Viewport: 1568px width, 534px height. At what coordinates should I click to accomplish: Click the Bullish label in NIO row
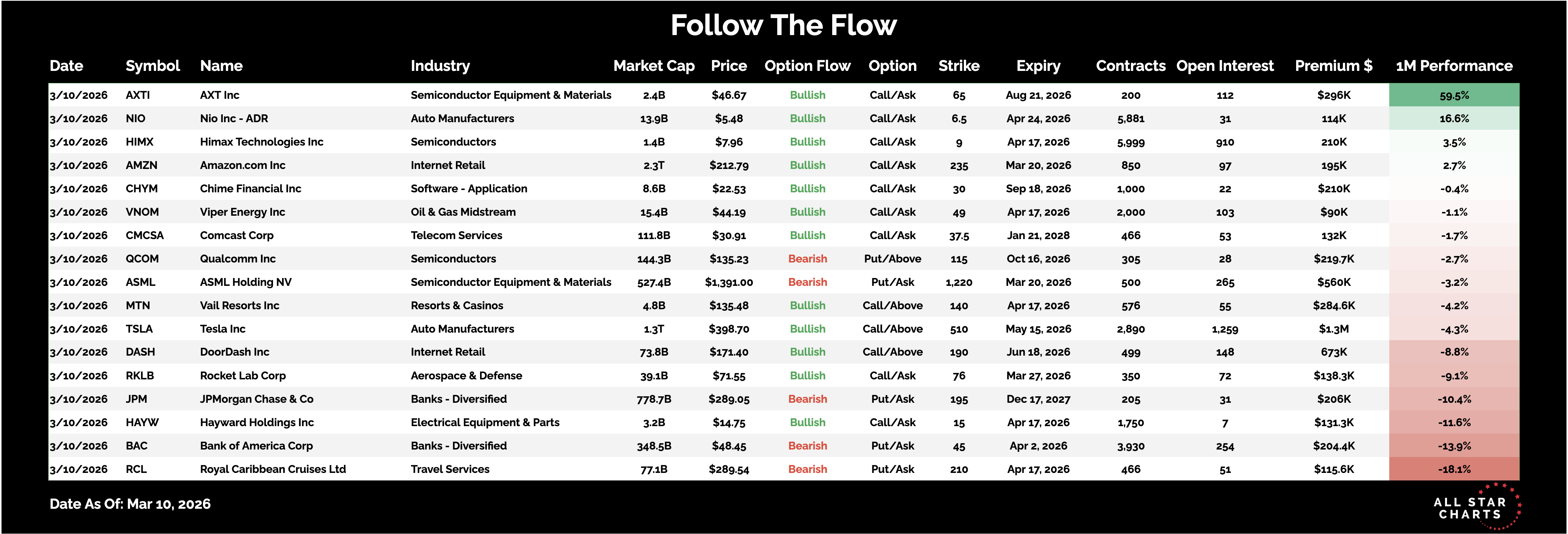pyautogui.click(x=807, y=119)
